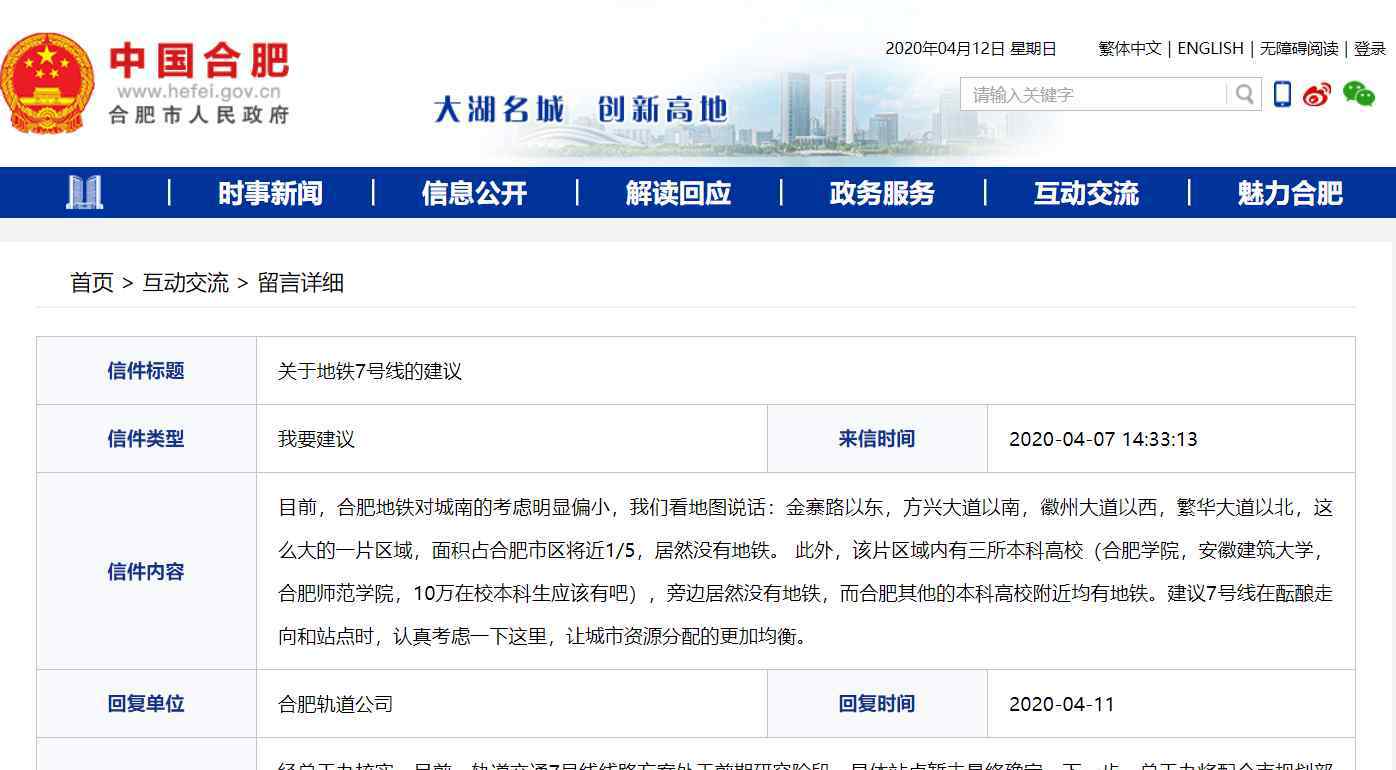Click the 信件类型 label cell
The width and height of the screenshot is (1396, 770).
click(x=146, y=439)
